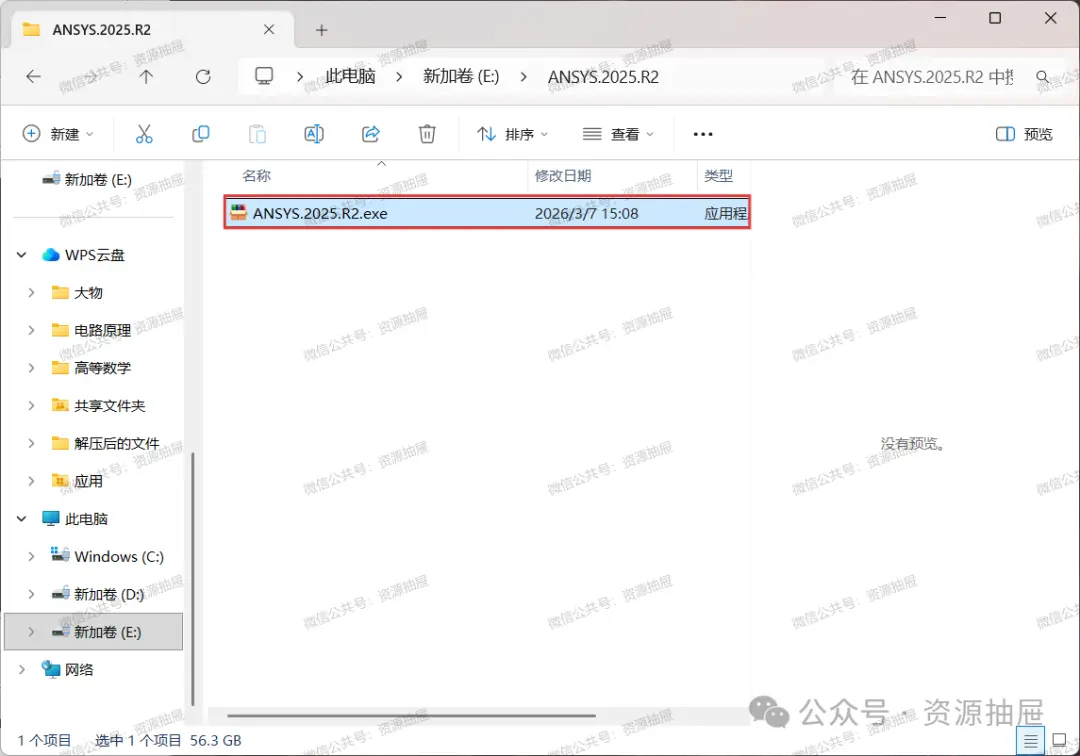The width and height of the screenshot is (1080, 756).
Task: Click the Share icon in toolbar
Action: (x=371, y=134)
